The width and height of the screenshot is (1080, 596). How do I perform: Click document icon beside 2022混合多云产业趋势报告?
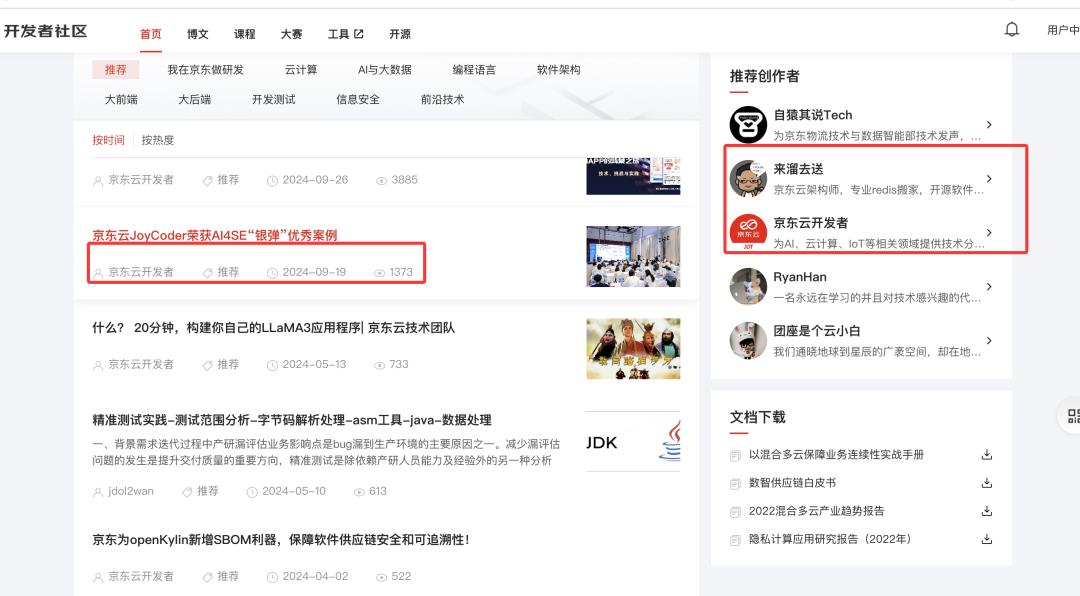point(735,512)
